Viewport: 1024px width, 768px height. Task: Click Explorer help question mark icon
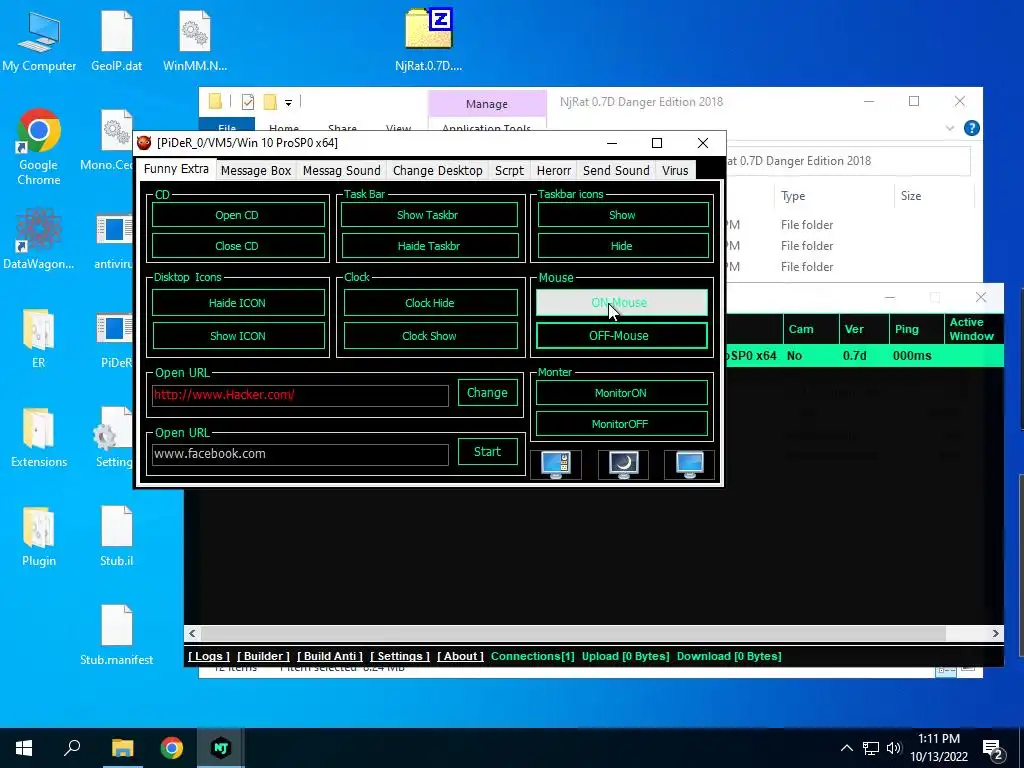[x=972, y=128]
